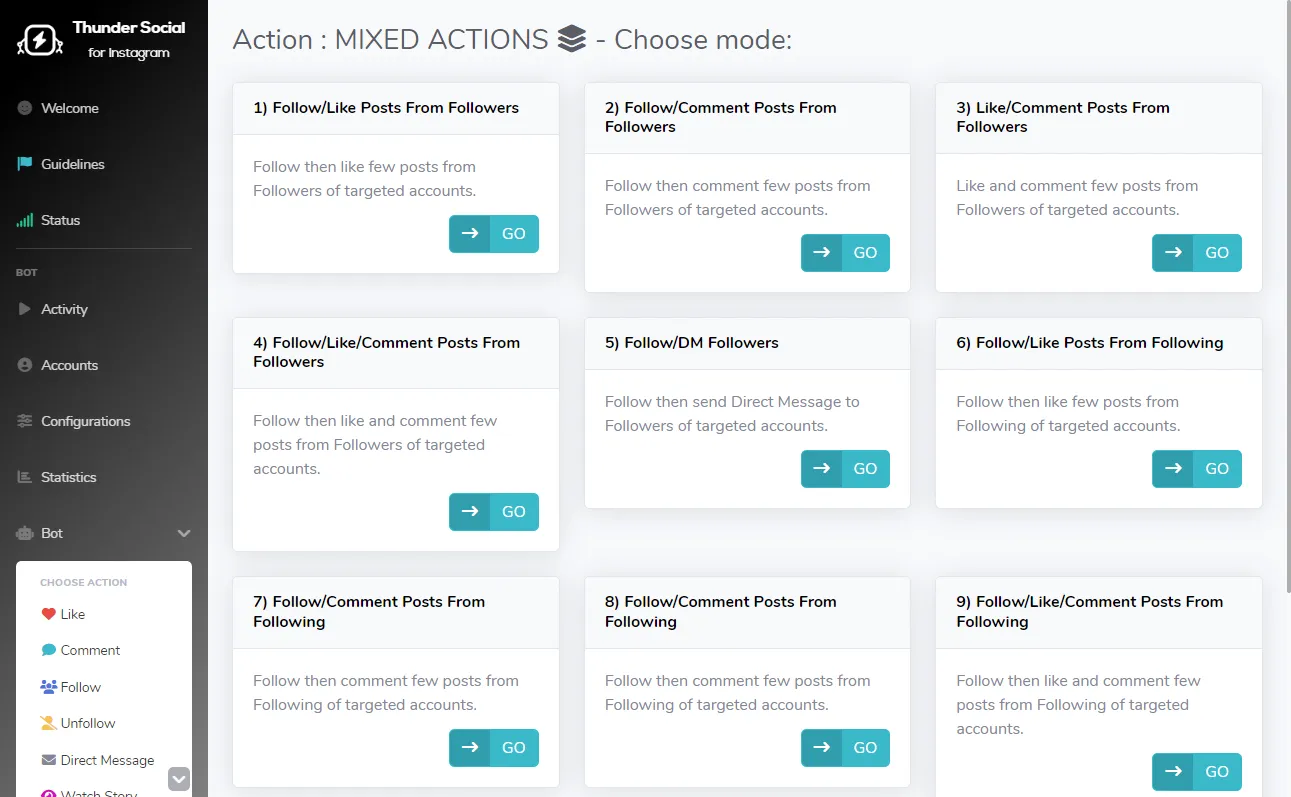Click GO under Like/Comment Posts From Followers
The height and width of the screenshot is (797, 1291).
coord(1196,253)
